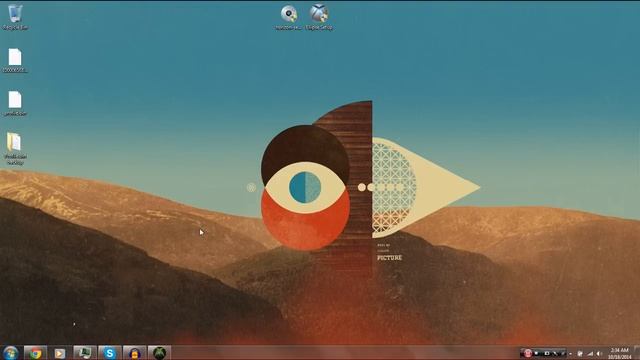Launch Google Chrome from the taskbar
Viewport: 640px width, 360px height.
click(35, 353)
